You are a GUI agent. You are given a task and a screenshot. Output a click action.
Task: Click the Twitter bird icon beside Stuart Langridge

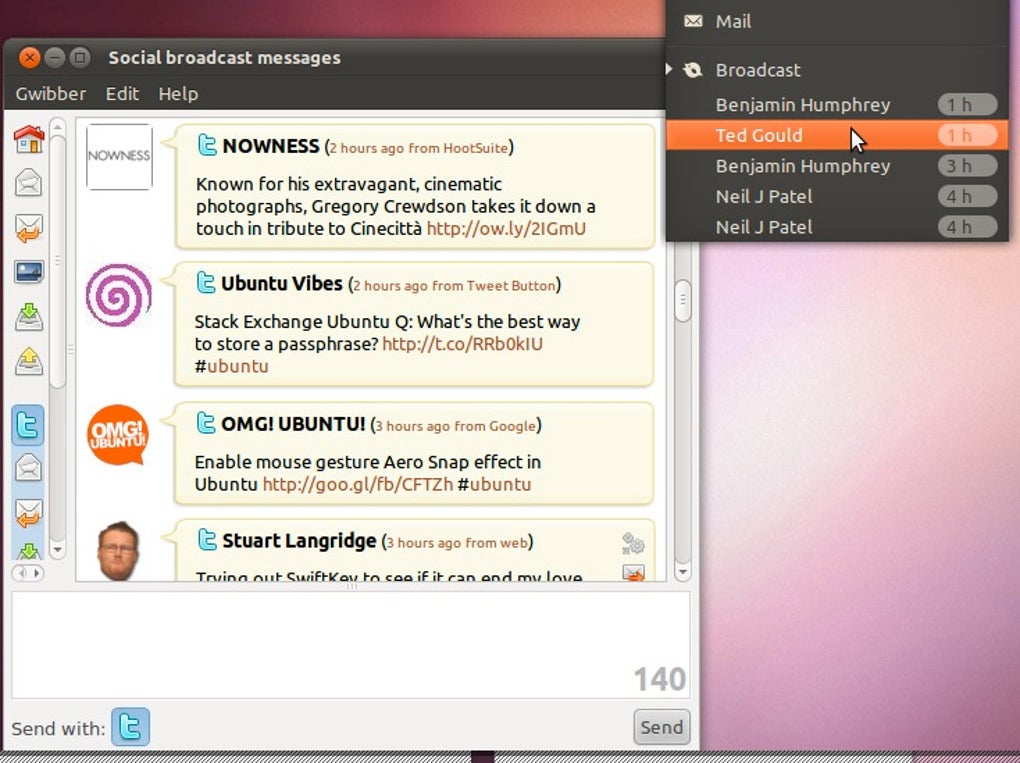click(207, 540)
